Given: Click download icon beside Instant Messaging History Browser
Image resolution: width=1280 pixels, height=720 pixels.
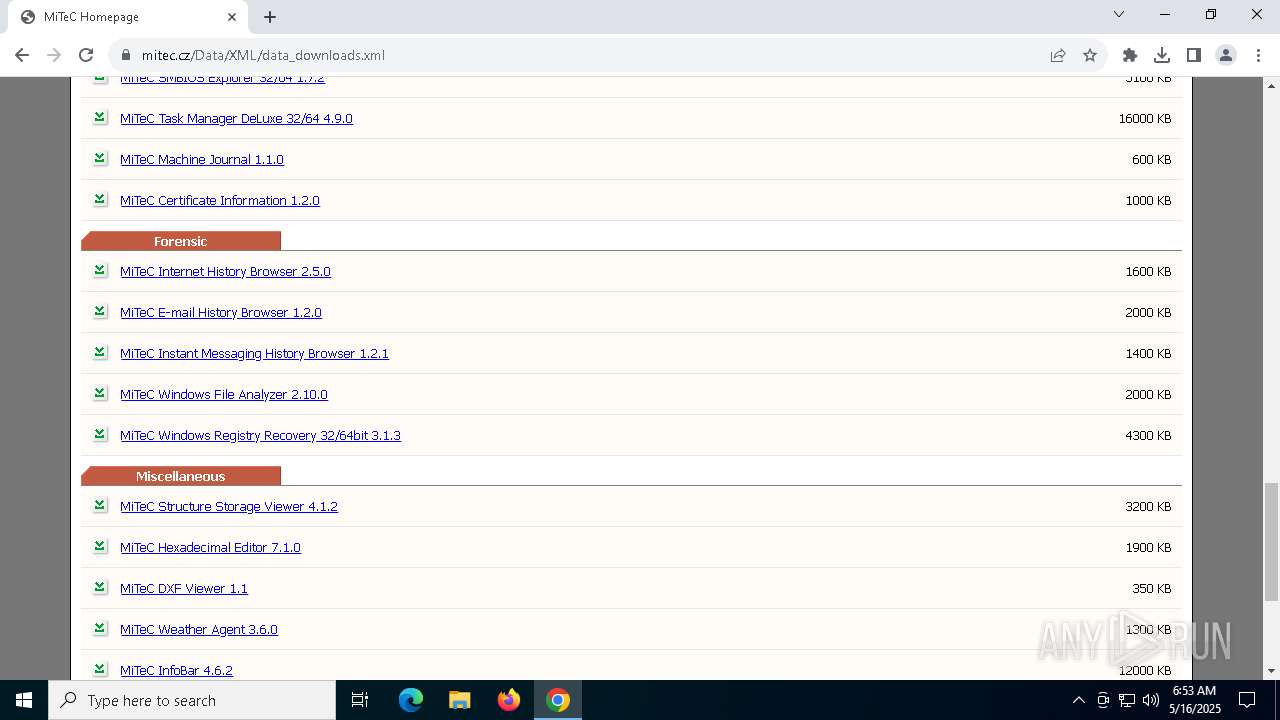Looking at the screenshot, I should (100, 352).
